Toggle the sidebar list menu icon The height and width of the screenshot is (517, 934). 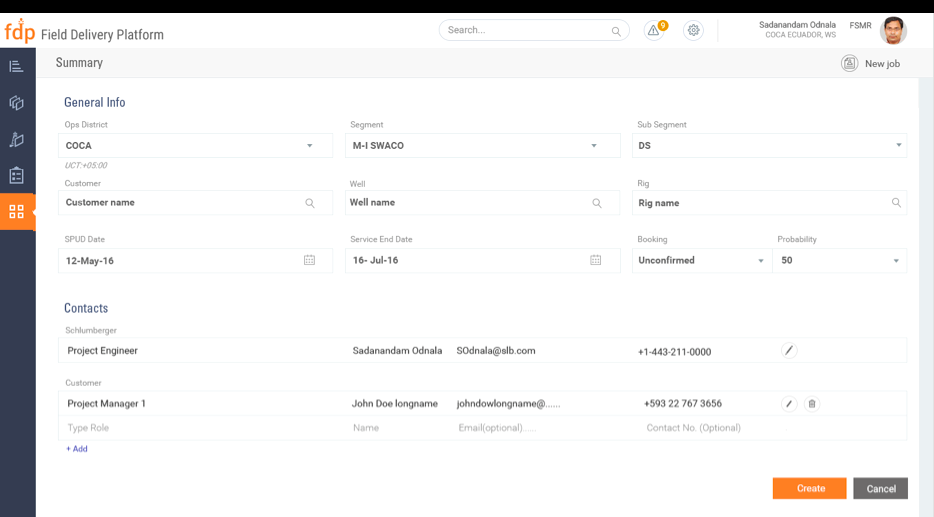[x=16, y=67]
